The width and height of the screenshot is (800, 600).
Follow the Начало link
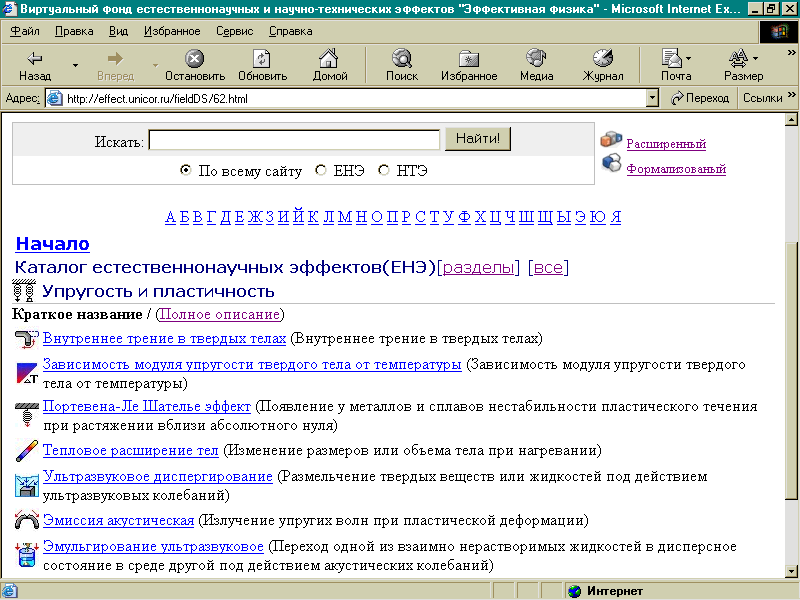pyautogui.click(x=53, y=244)
